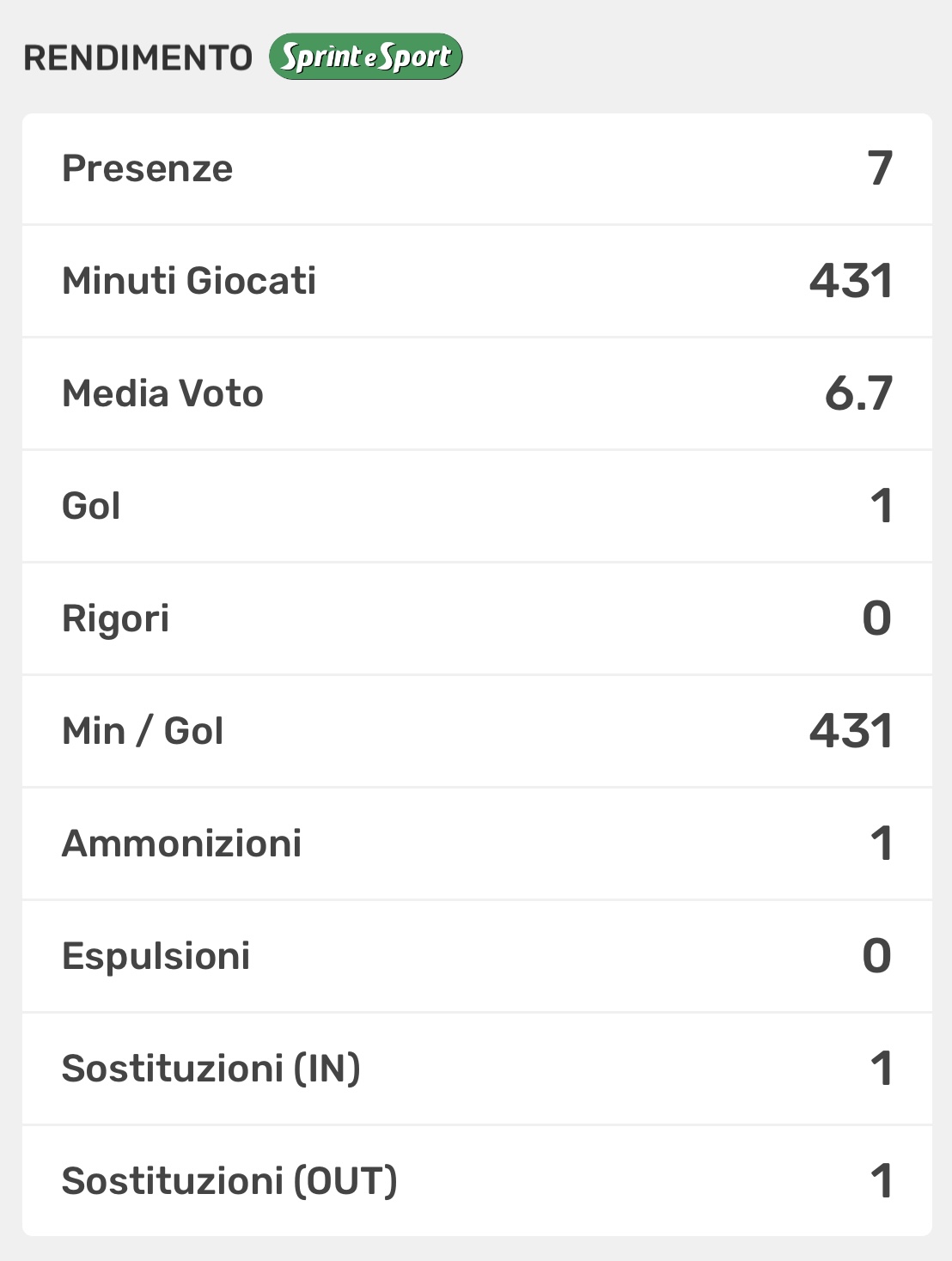This screenshot has height=1261, width=952.
Task: Select the Sostituzioni (IN) label
Action: point(211,1069)
